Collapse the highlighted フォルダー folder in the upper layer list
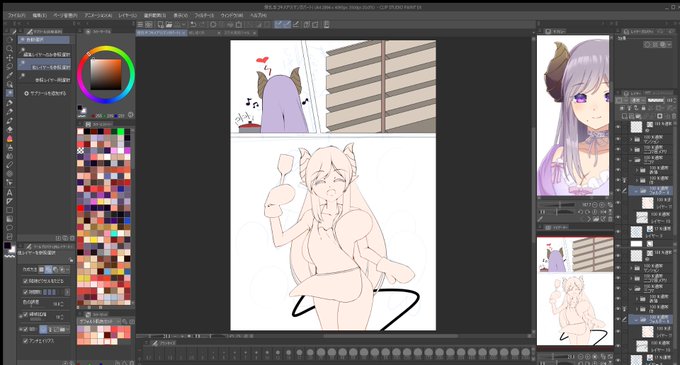680x365 pixels. [x=637, y=190]
